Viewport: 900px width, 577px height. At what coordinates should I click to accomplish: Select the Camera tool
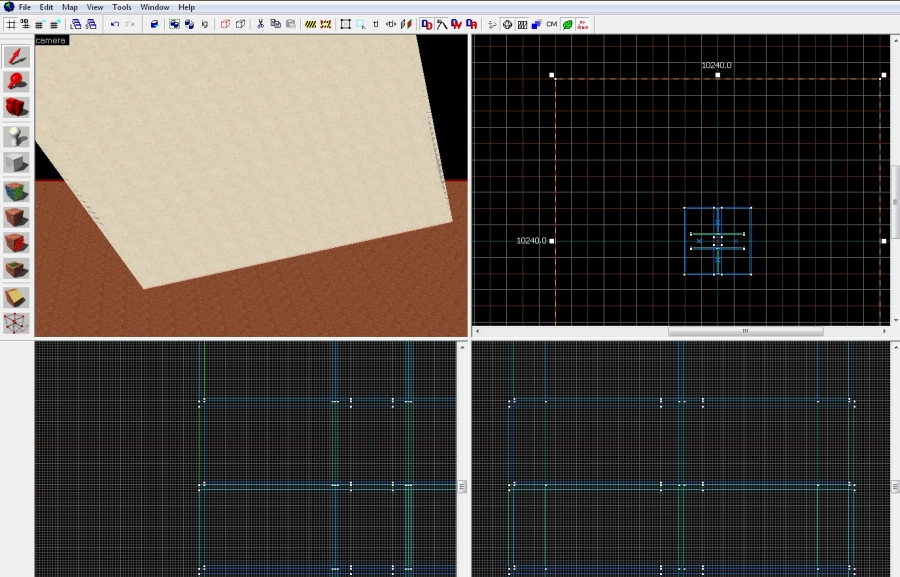[x=16, y=108]
